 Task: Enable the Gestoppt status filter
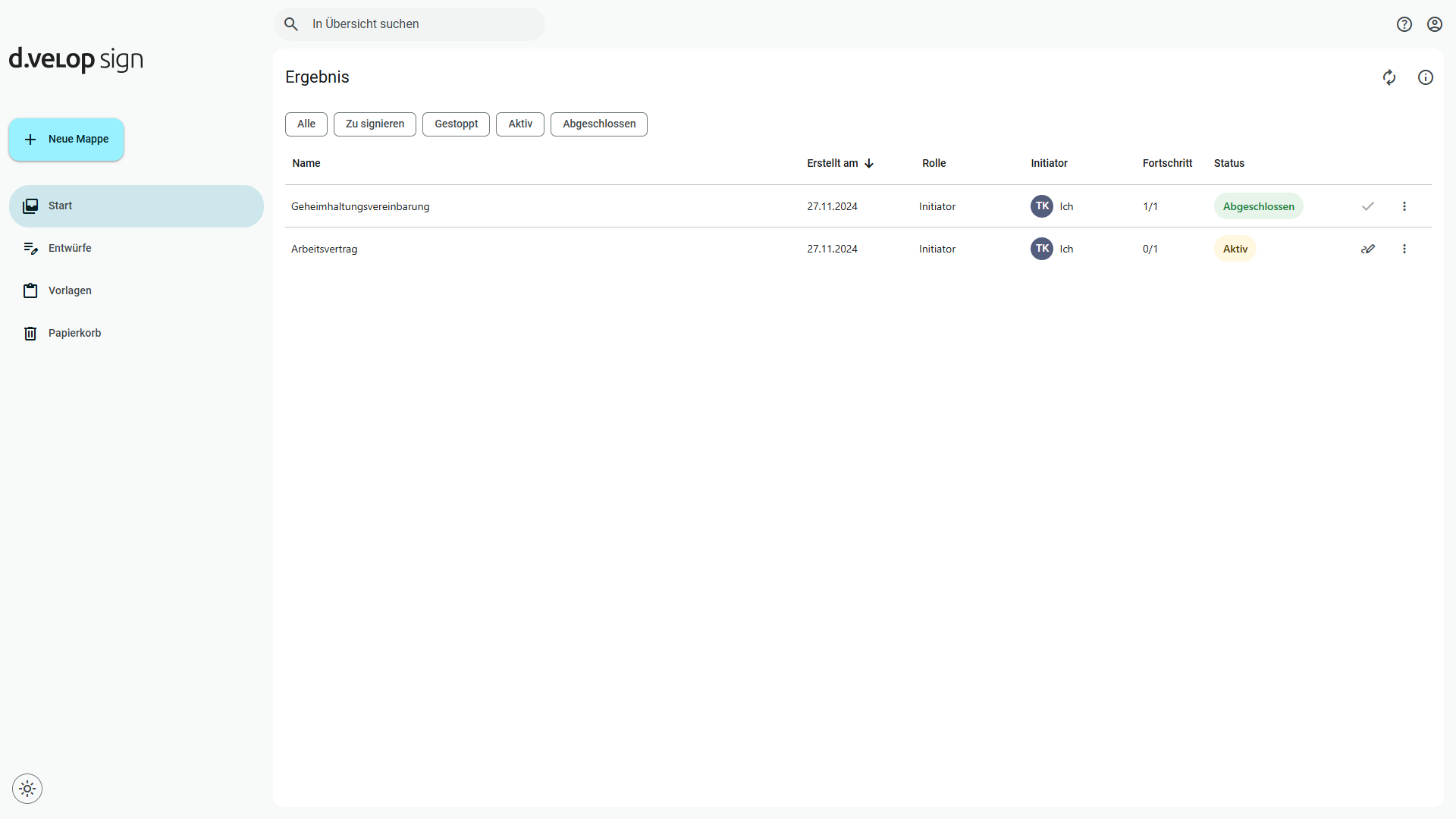[456, 124]
